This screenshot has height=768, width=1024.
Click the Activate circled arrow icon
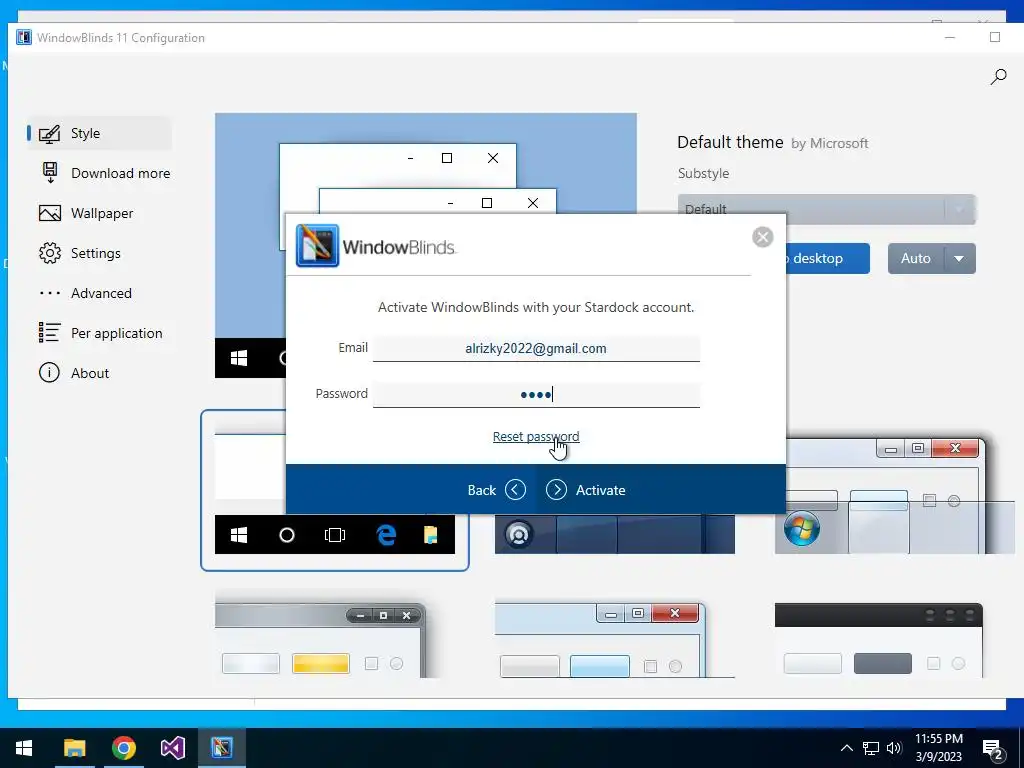(x=556, y=490)
